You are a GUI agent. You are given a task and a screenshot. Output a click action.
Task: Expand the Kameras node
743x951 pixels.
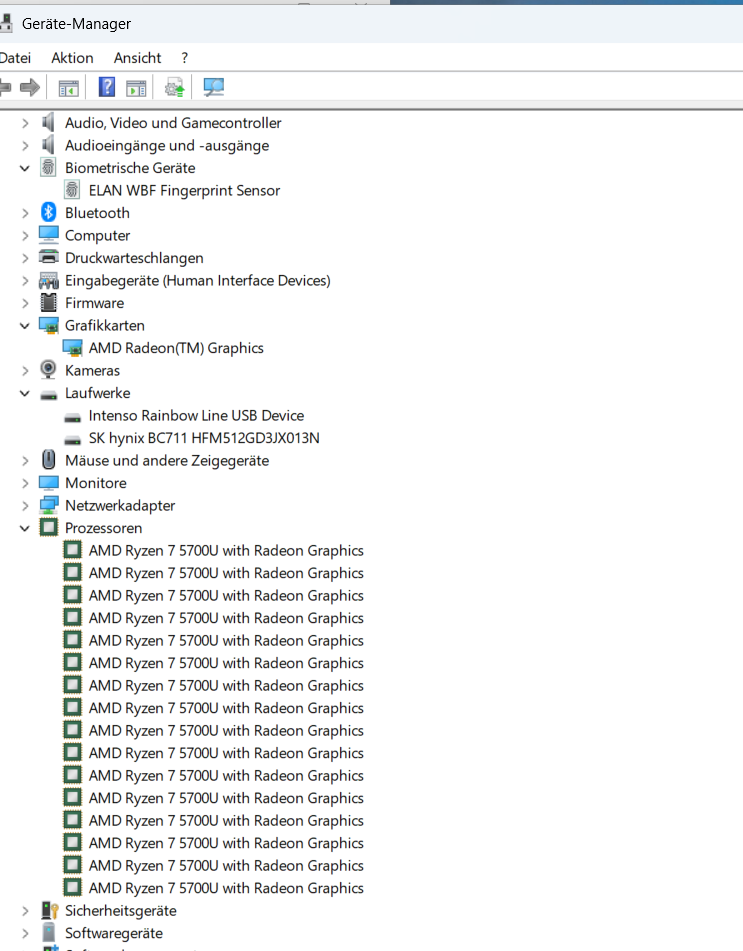25,371
